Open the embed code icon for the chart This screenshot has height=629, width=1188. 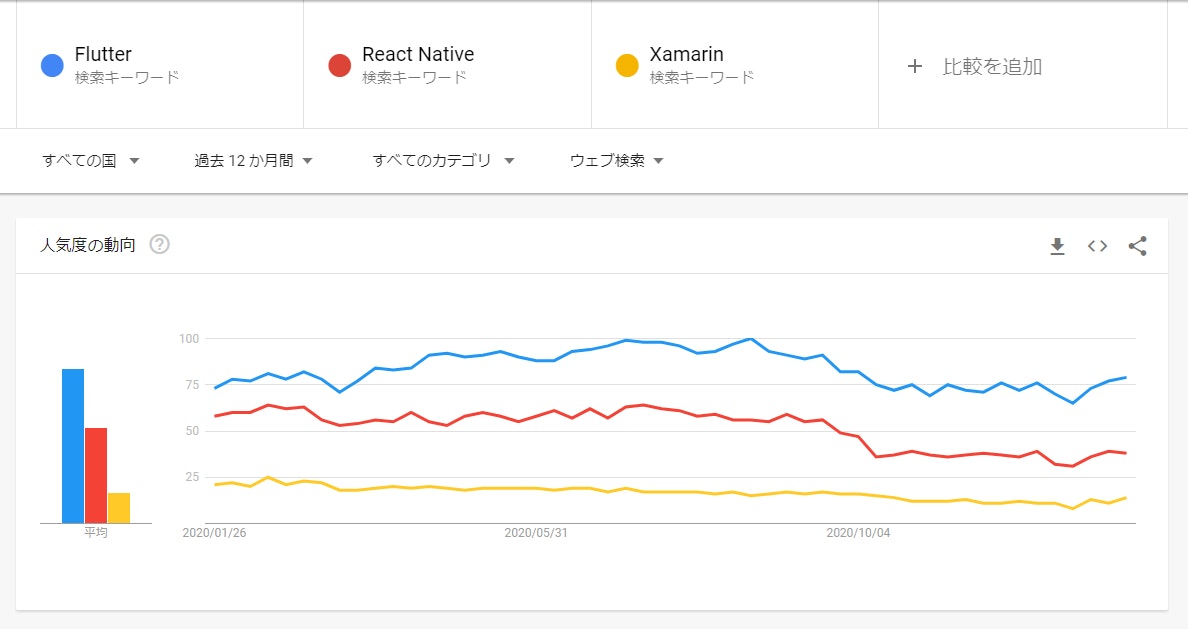(x=1097, y=245)
